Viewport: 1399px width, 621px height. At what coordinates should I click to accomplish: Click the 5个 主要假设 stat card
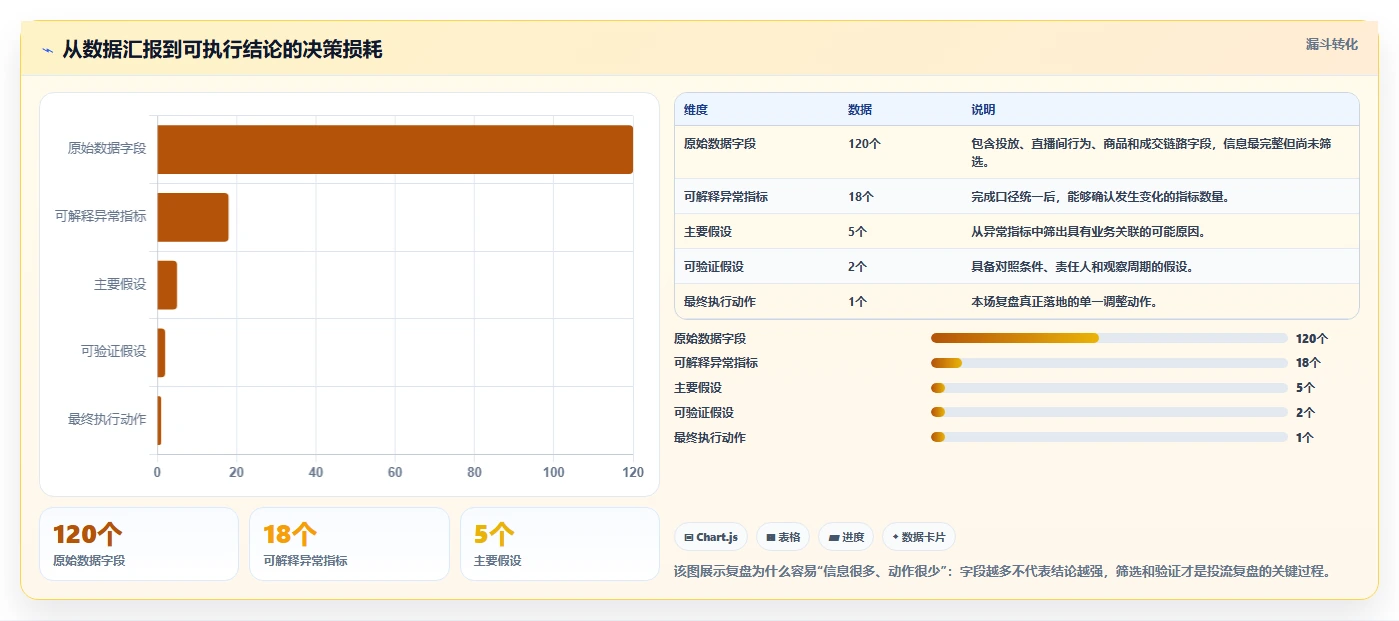pyautogui.click(x=560, y=544)
